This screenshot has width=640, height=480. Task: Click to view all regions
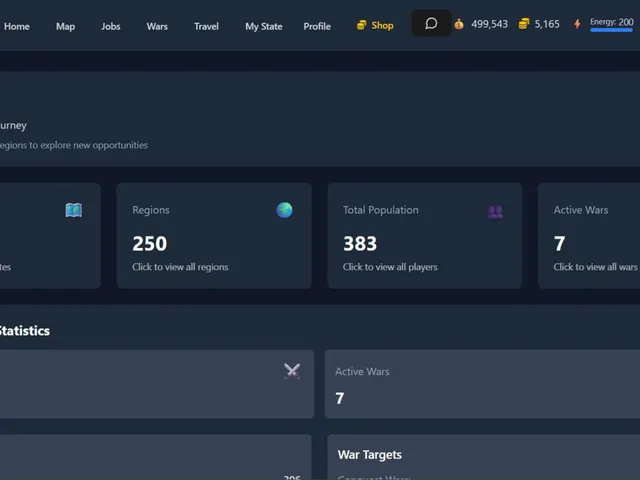[x=180, y=267]
